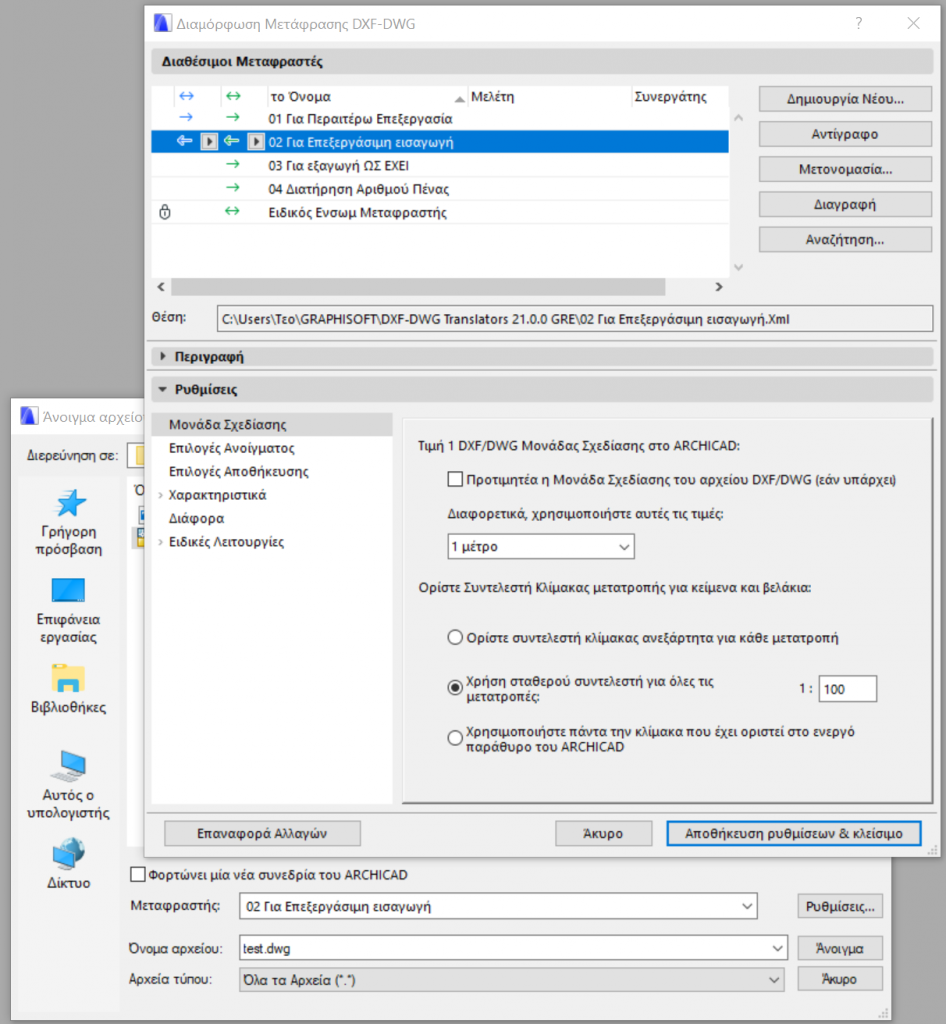The width and height of the screenshot is (946, 1024).
Task: Open Βιβλιοθήκες in the file dialog sidebar
Action: 69,689
